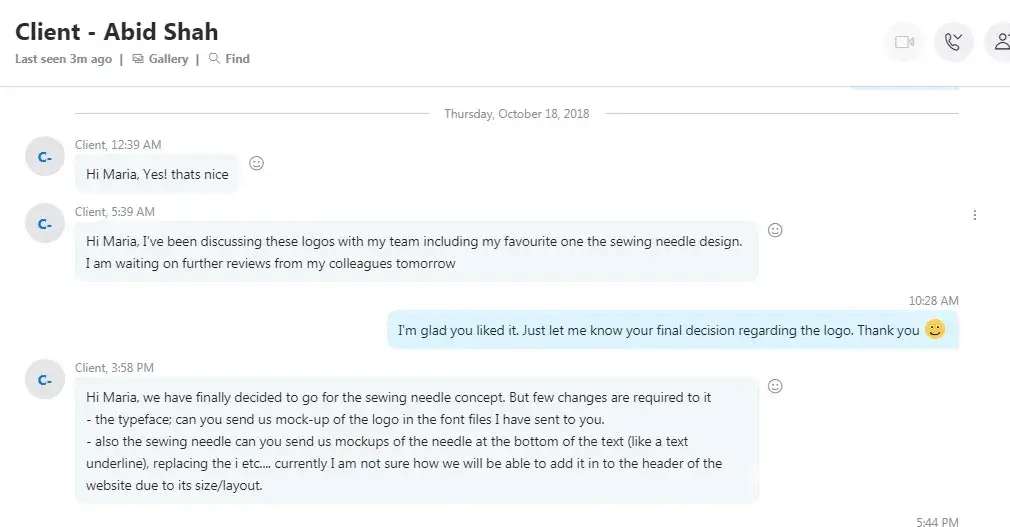
Task: Open the conversation Gallery
Action: point(161,59)
